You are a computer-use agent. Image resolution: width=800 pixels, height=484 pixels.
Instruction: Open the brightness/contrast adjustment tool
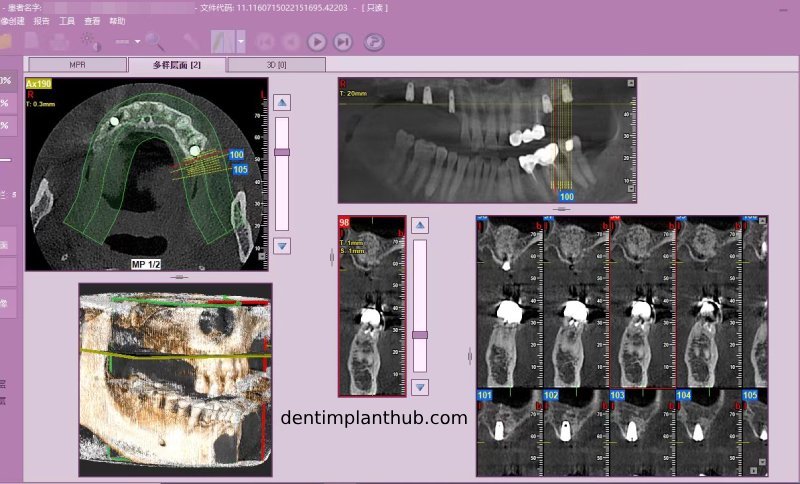tap(91, 42)
